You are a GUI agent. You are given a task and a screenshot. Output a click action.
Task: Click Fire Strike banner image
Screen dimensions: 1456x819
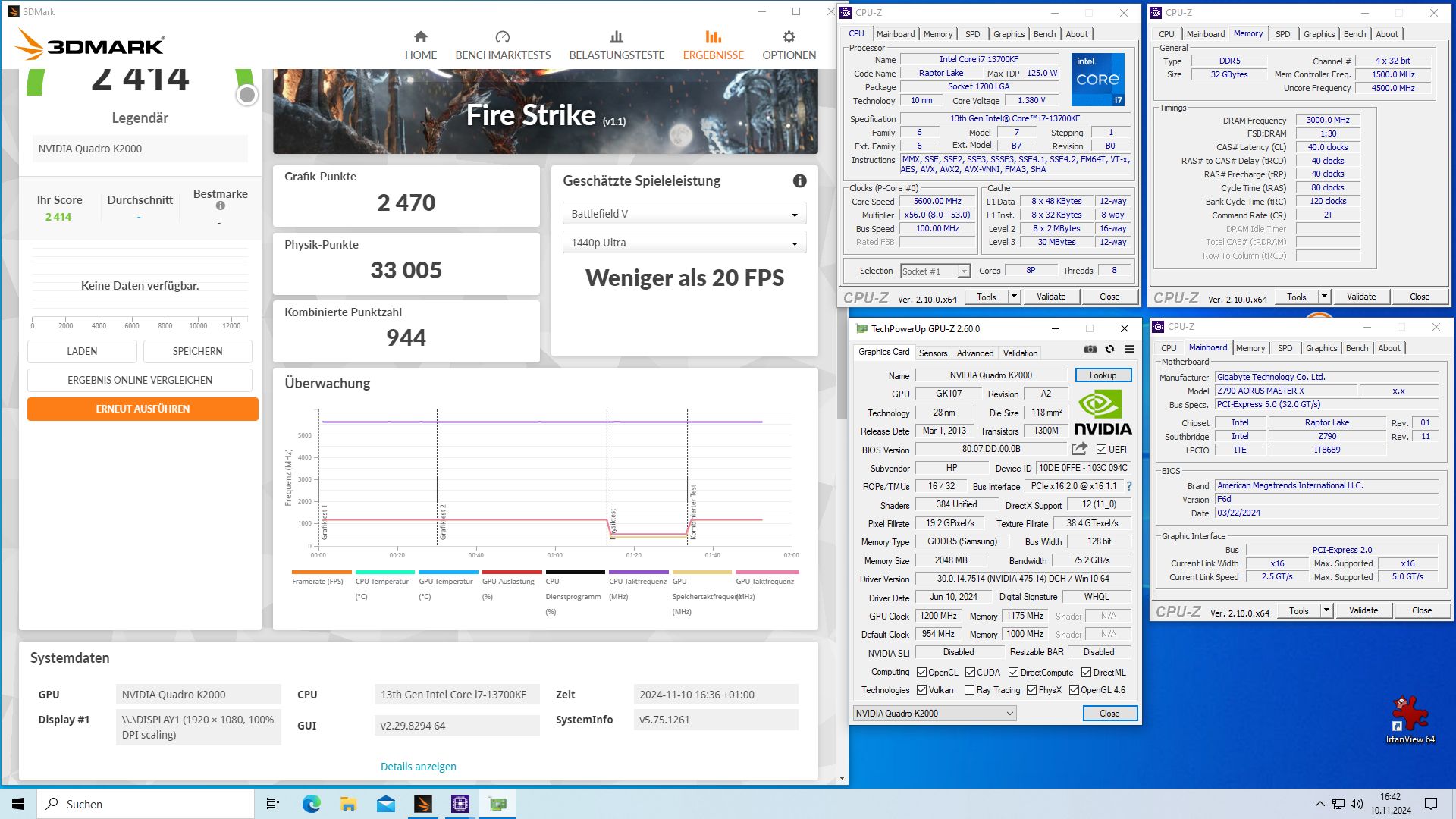point(545,111)
